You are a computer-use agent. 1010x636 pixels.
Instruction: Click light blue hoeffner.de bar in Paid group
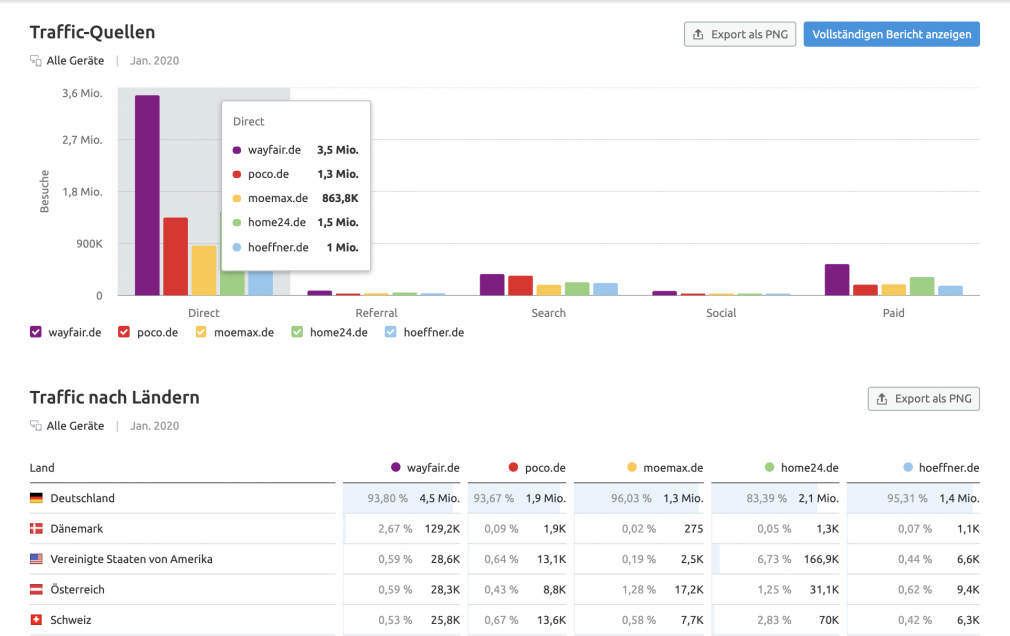click(950, 291)
